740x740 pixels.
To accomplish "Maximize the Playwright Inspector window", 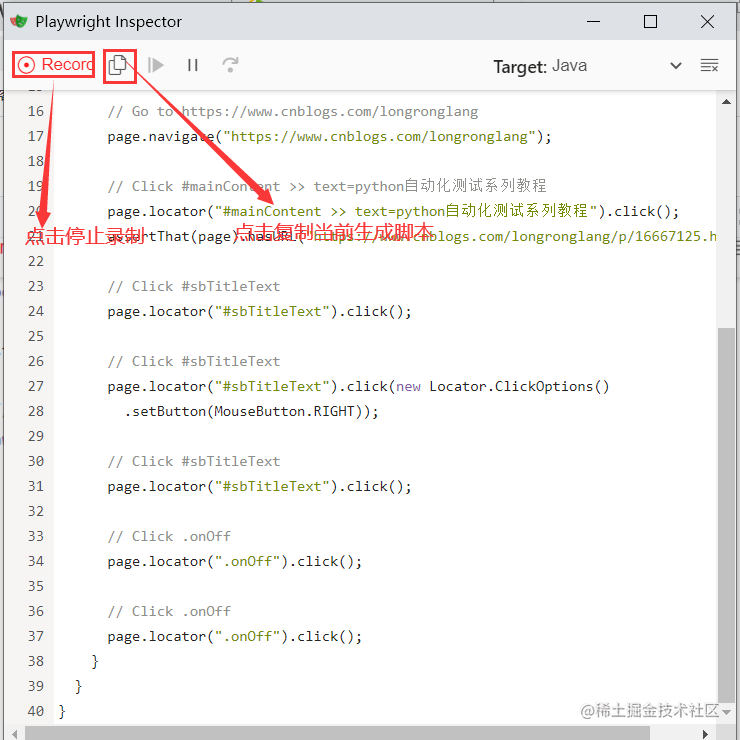I will point(650,21).
